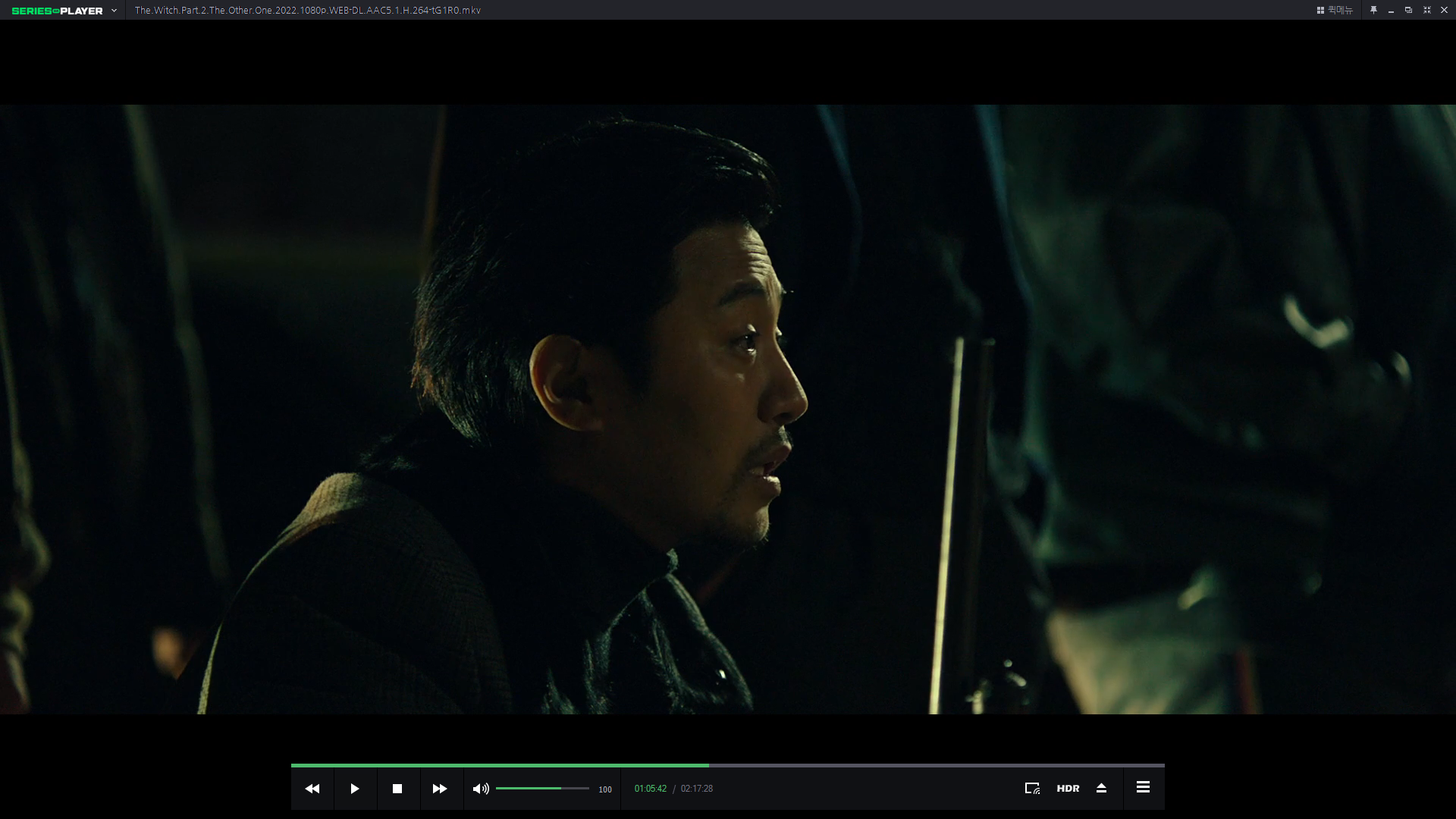The image size is (1456, 819).
Task: Resume playback with the play button
Action: pos(355,789)
